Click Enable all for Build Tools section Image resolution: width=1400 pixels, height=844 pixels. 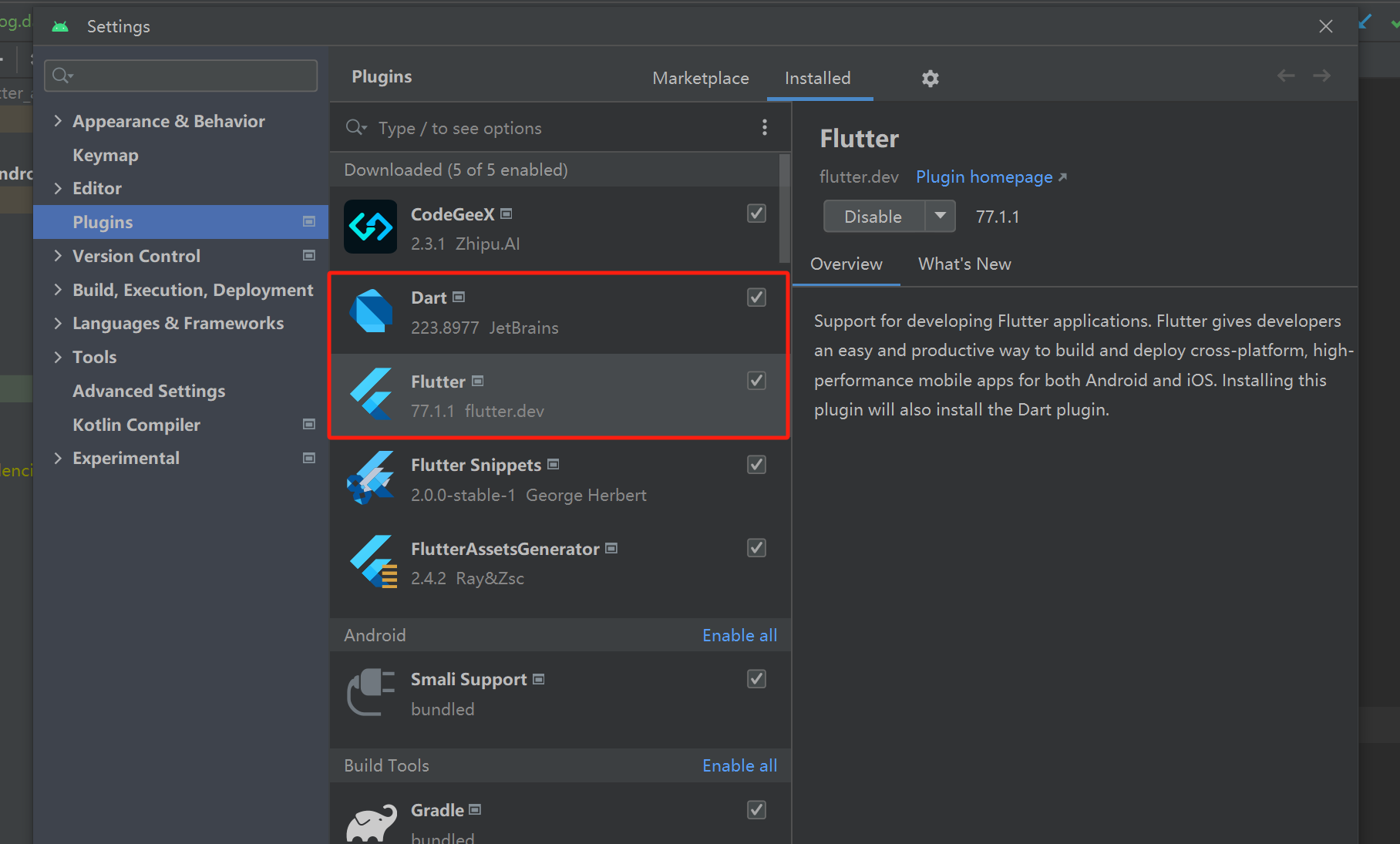[739, 765]
